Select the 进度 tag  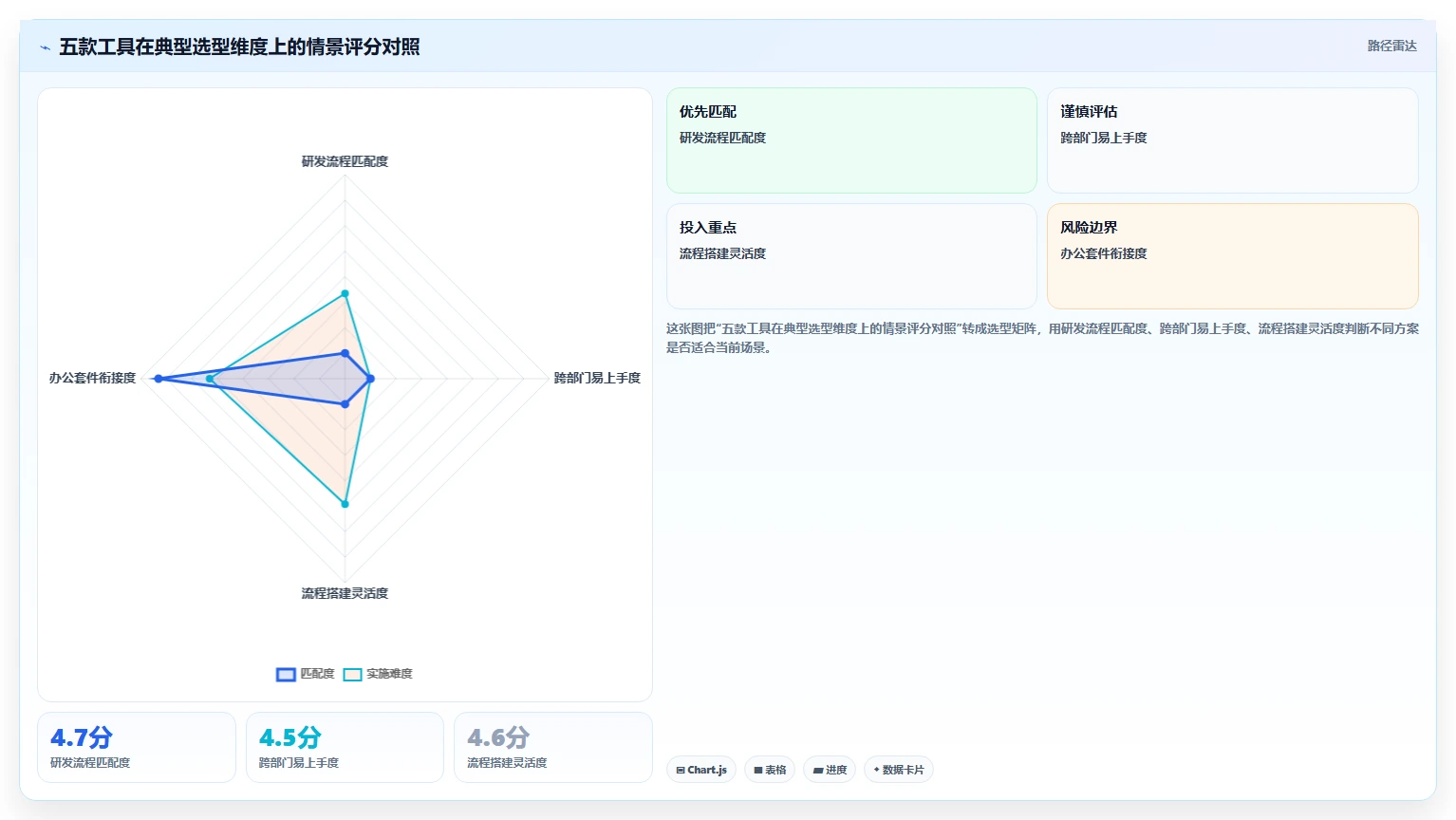(x=830, y=770)
